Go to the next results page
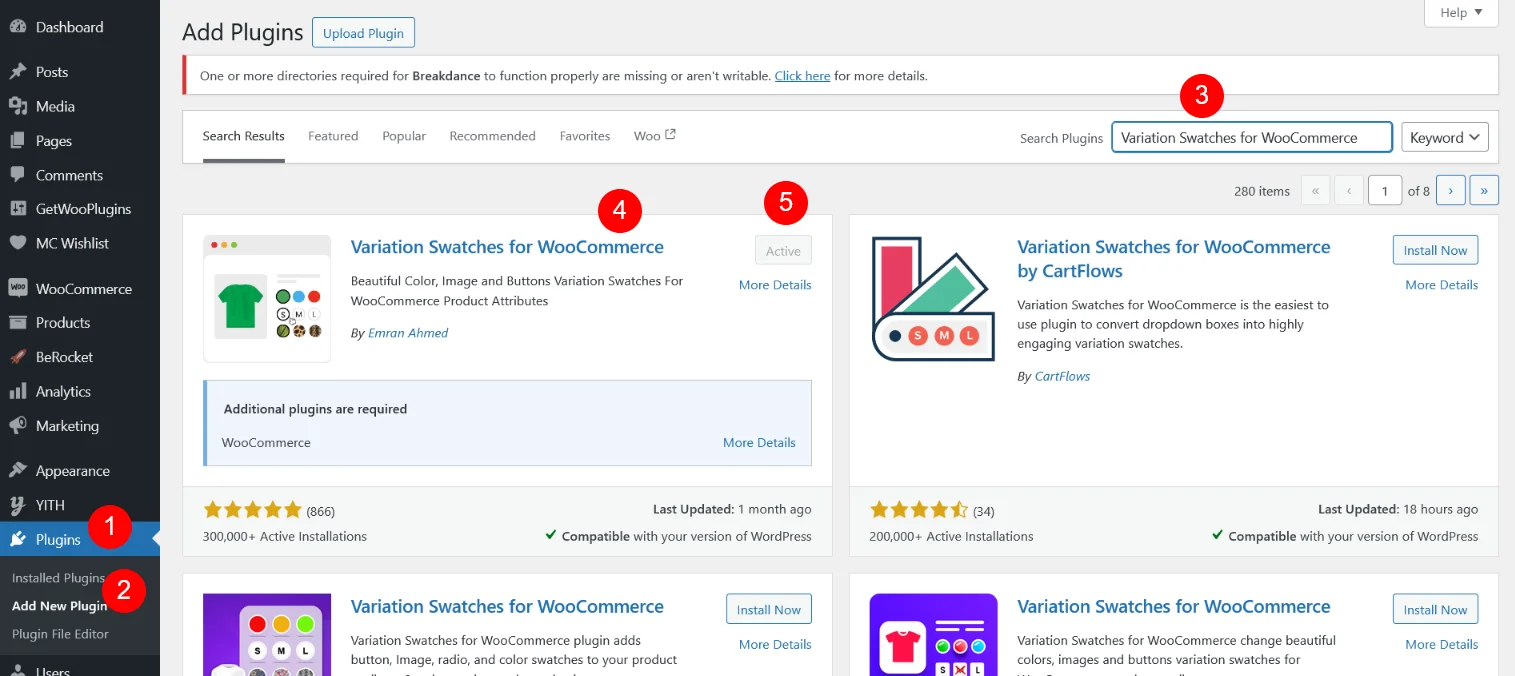 (1451, 190)
